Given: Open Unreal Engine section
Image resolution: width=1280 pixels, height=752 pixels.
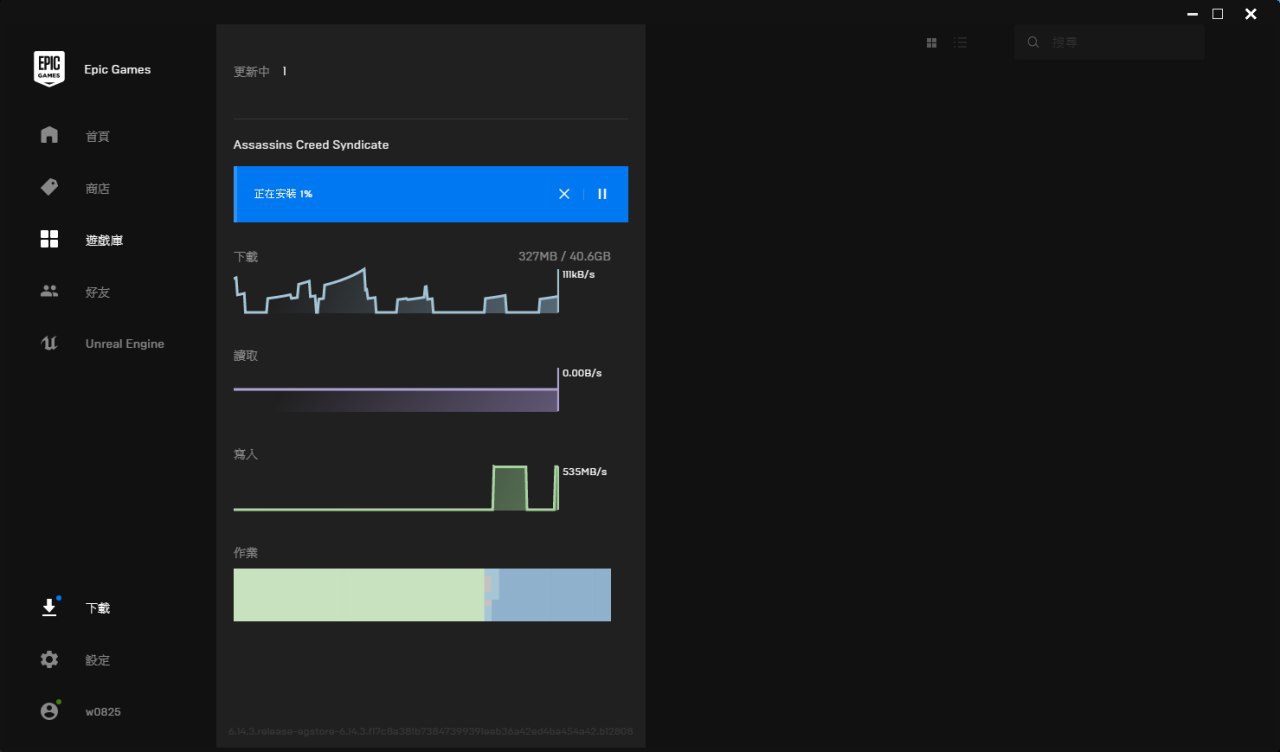Looking at the screenshot, I should point(124,344).
